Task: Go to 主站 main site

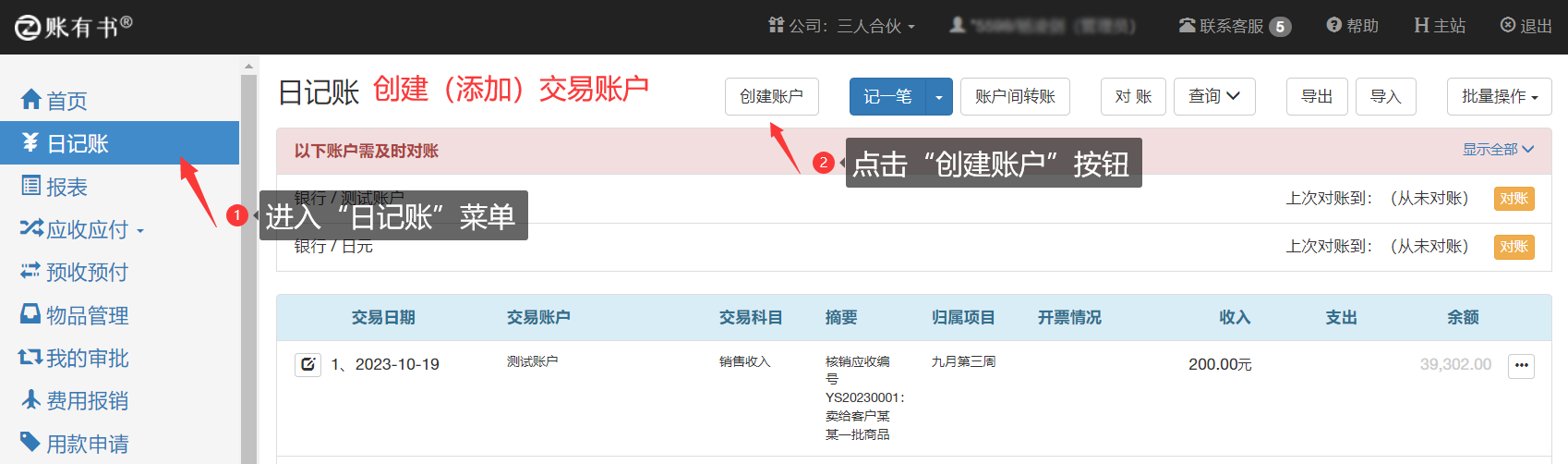Action: tap(1440, 26)
